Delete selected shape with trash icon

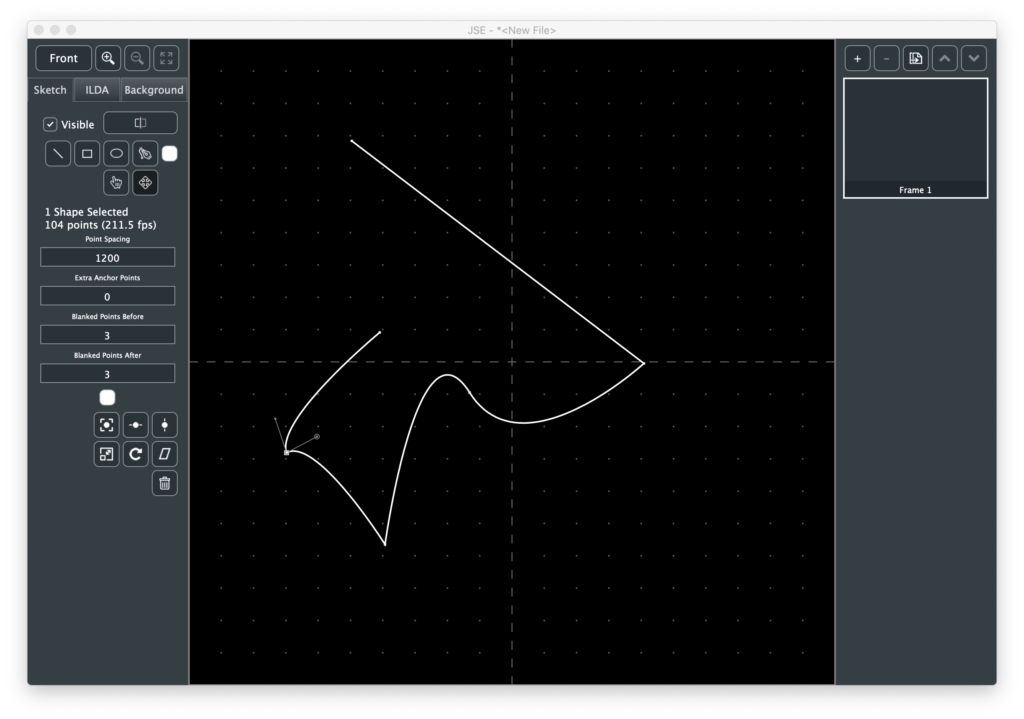tap(165, 484)
